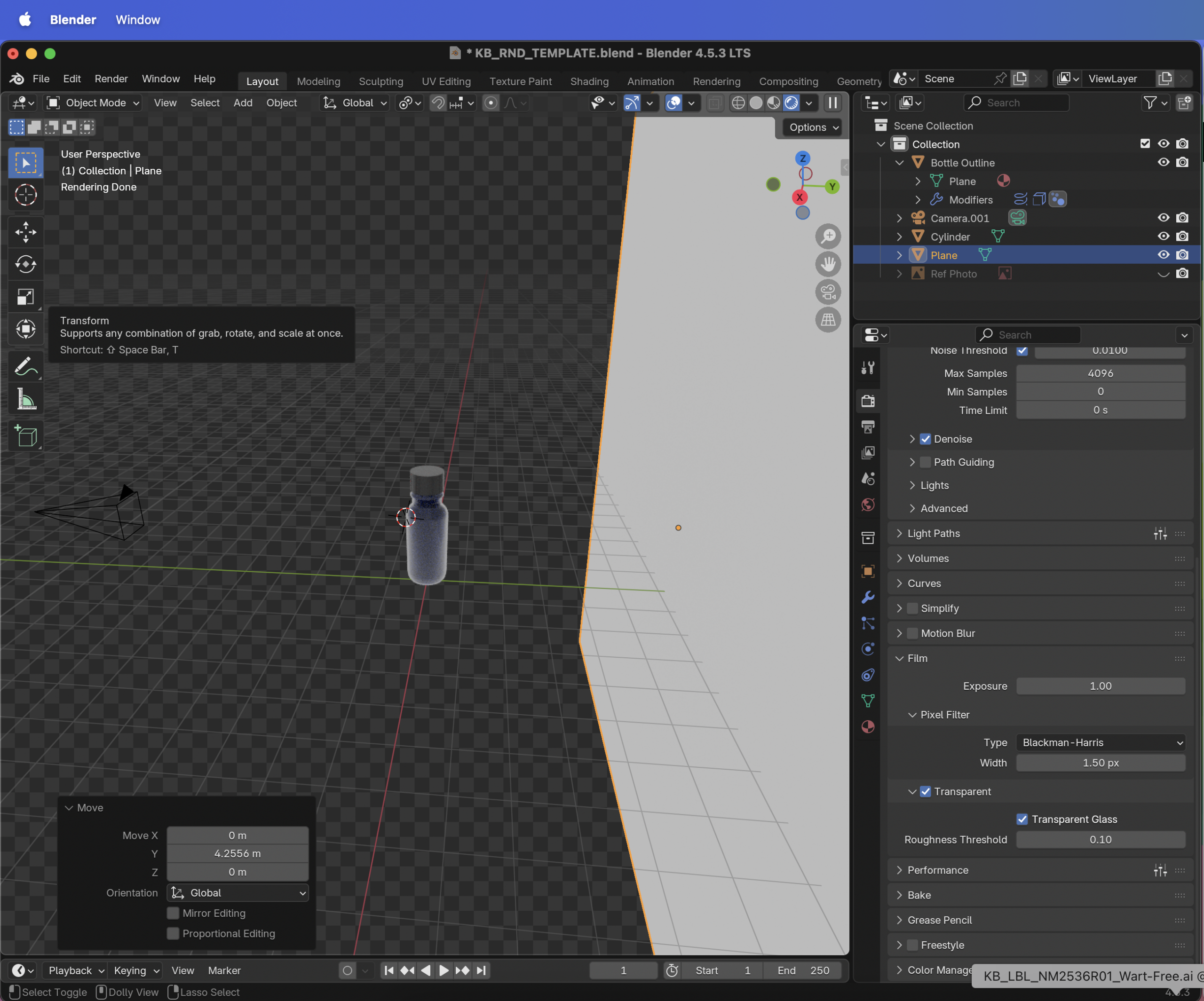
Task: Activate the Transform tool
Action: coord(26,329)
